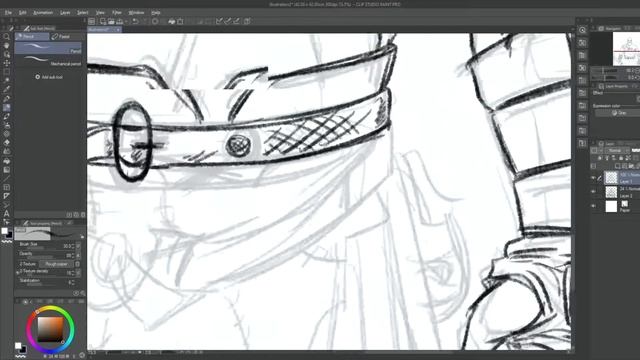Select the Decoration tool
This screenshot has width=640, height=360.
point(7,134)
